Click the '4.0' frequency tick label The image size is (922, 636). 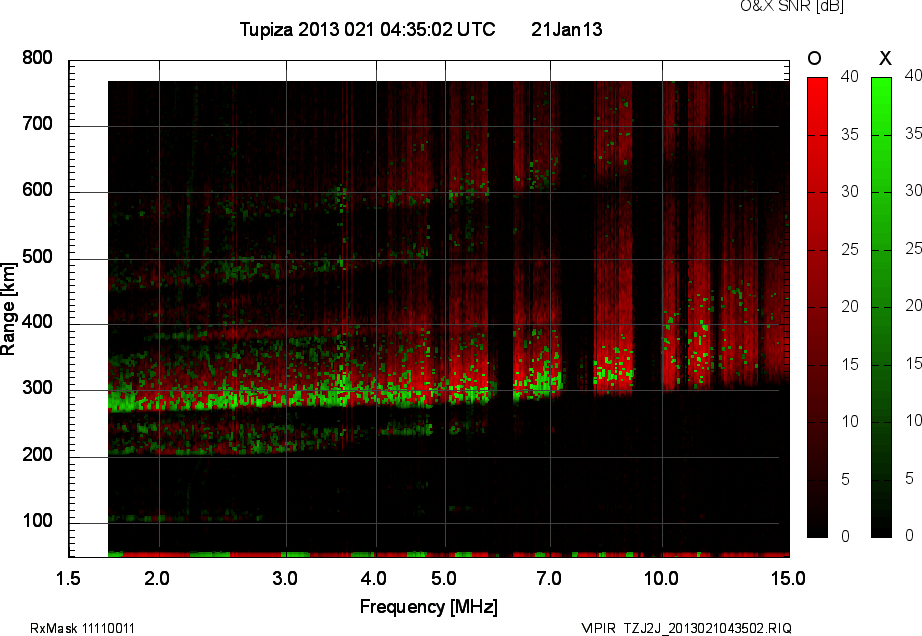click(373, 578)
